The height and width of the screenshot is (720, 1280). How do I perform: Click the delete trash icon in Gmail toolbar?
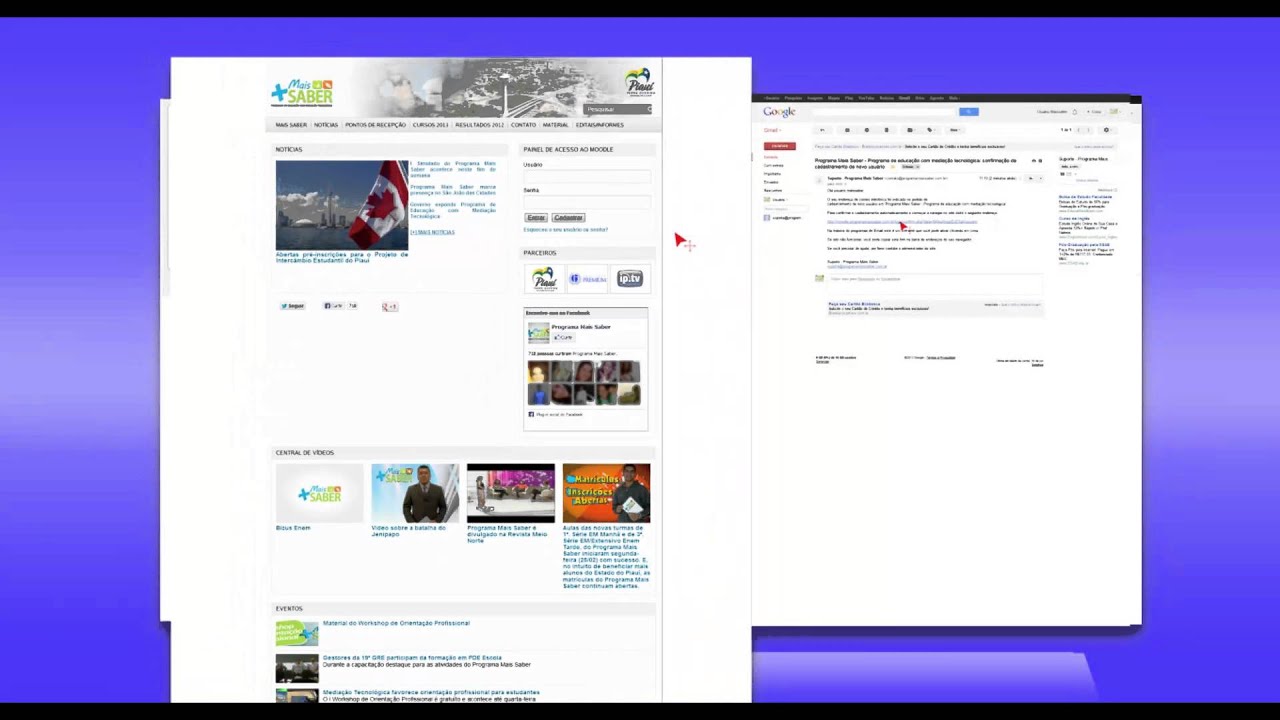[886, 130]
